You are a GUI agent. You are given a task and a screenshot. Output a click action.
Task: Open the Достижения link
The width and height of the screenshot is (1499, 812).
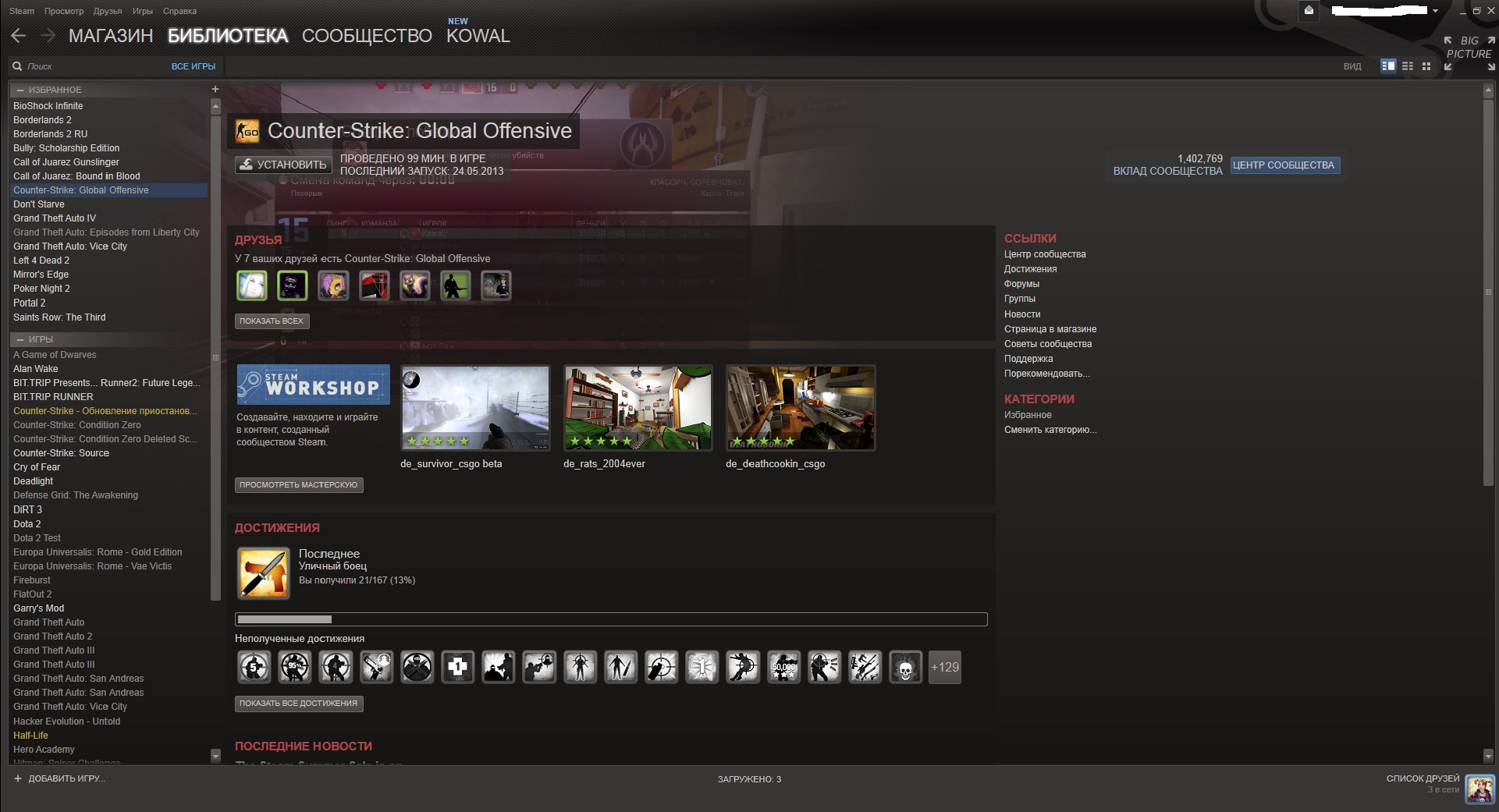1030,269
